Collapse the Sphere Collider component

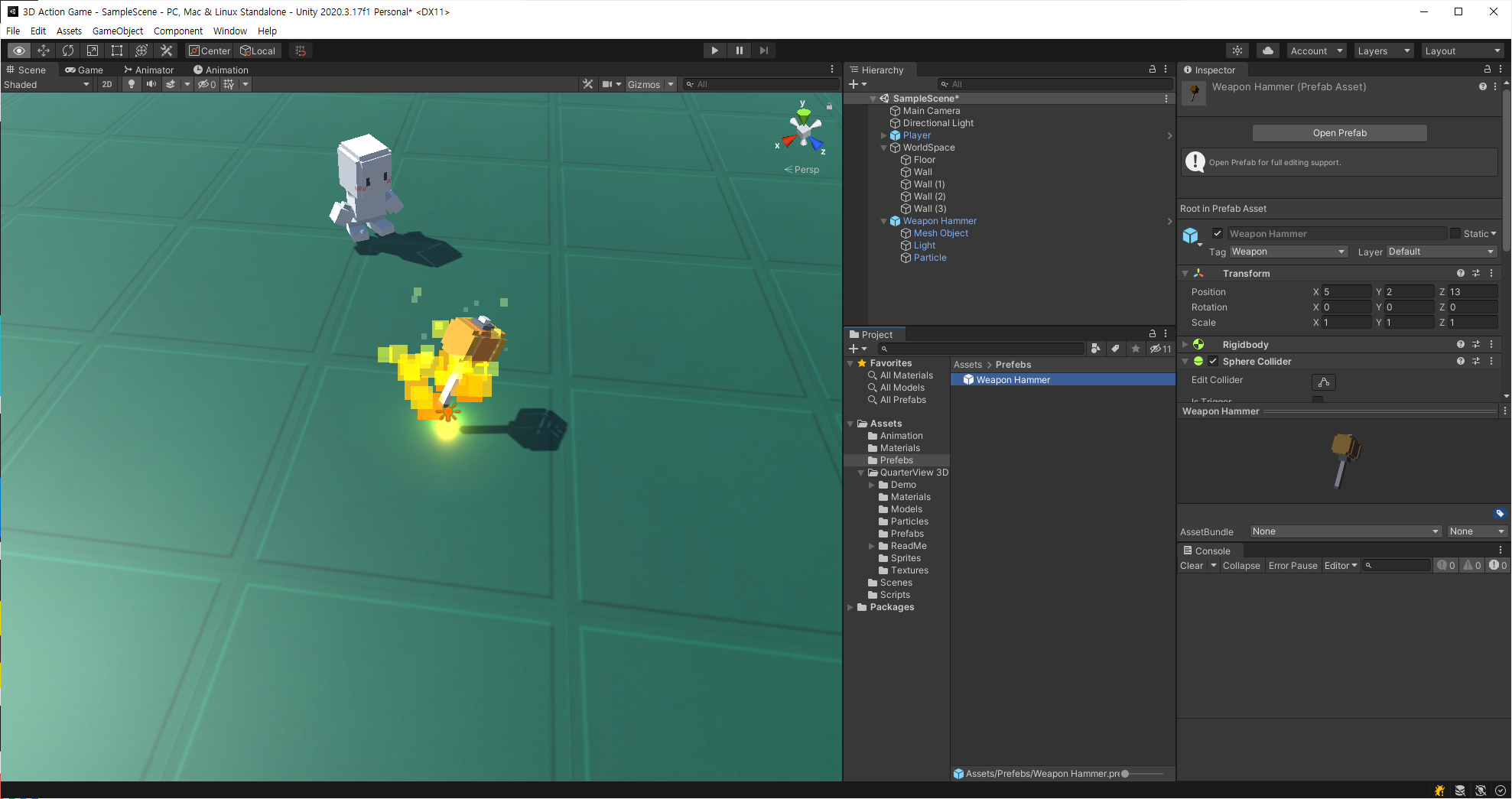pos(1185,362)
